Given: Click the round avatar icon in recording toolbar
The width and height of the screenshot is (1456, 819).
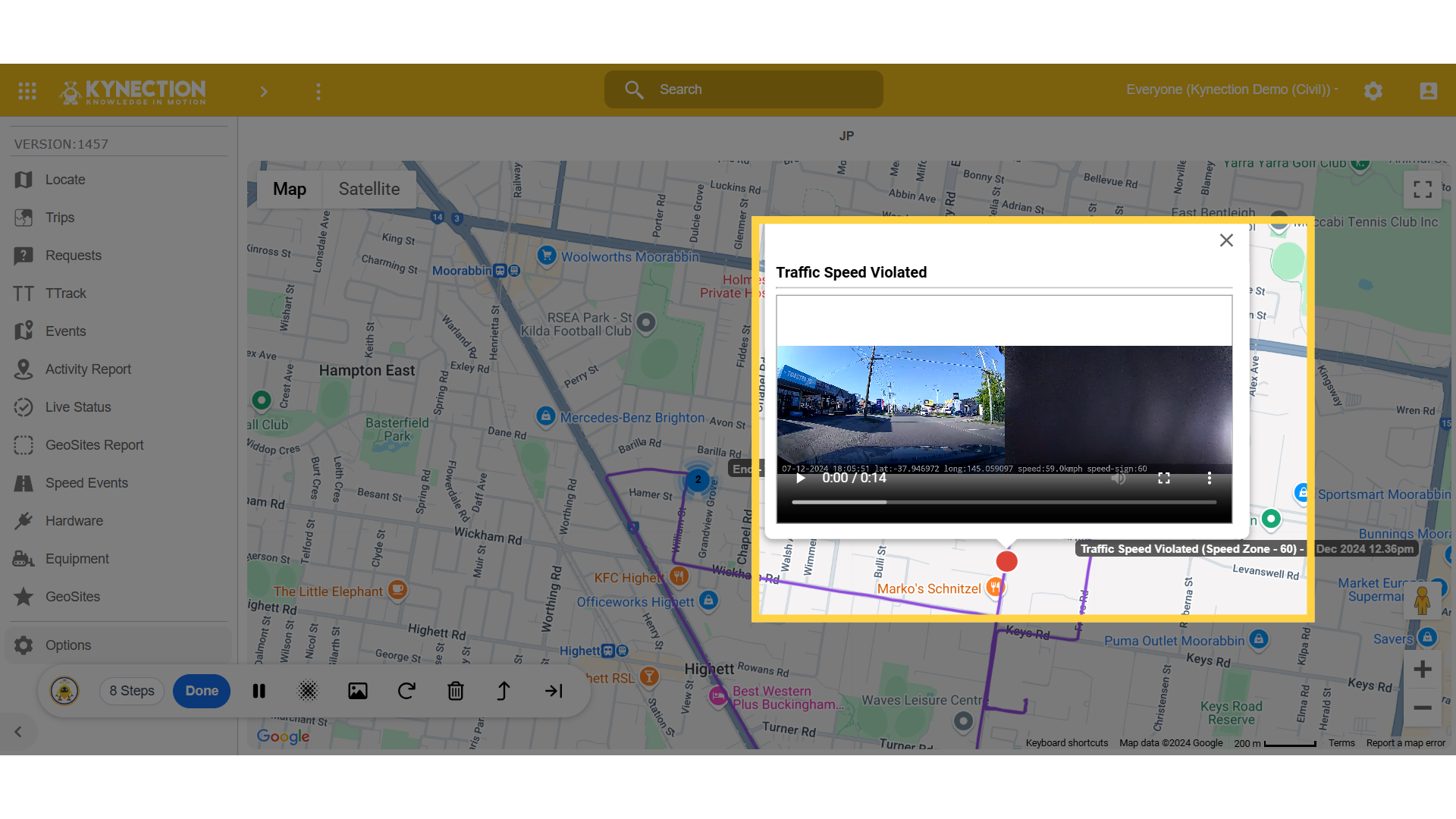Looking at the screenshot, I should 64,691.
